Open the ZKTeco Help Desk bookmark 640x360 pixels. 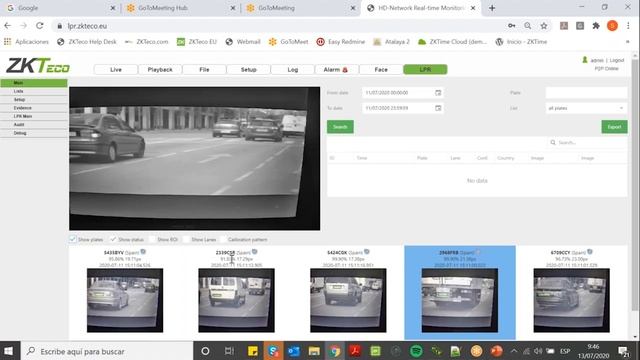point(87,42)
